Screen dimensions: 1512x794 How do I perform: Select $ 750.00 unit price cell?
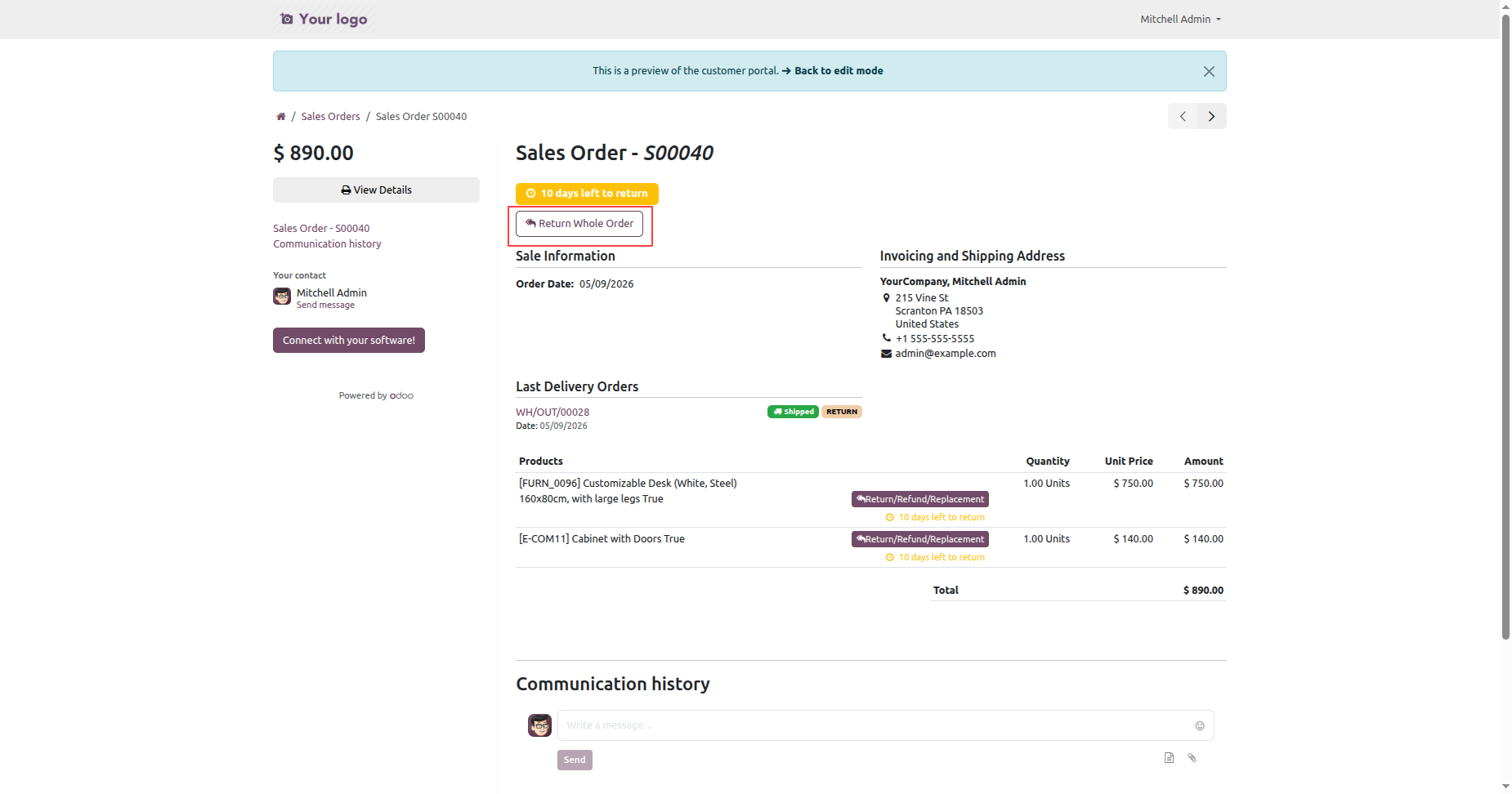(x=1133, y=484)
